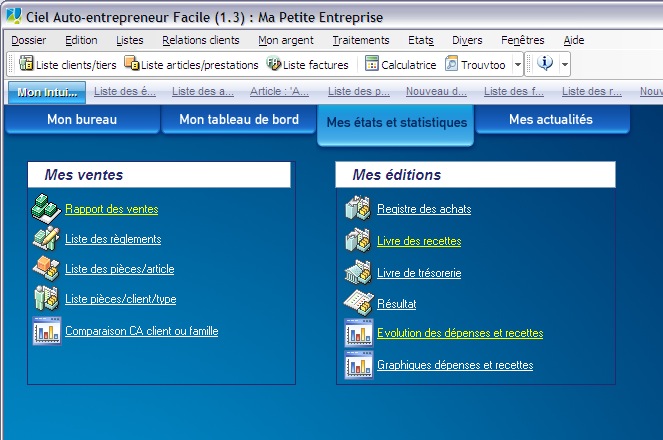Open the Calculatrice icon in toolbar
The image size is (663, 440).
372,63
